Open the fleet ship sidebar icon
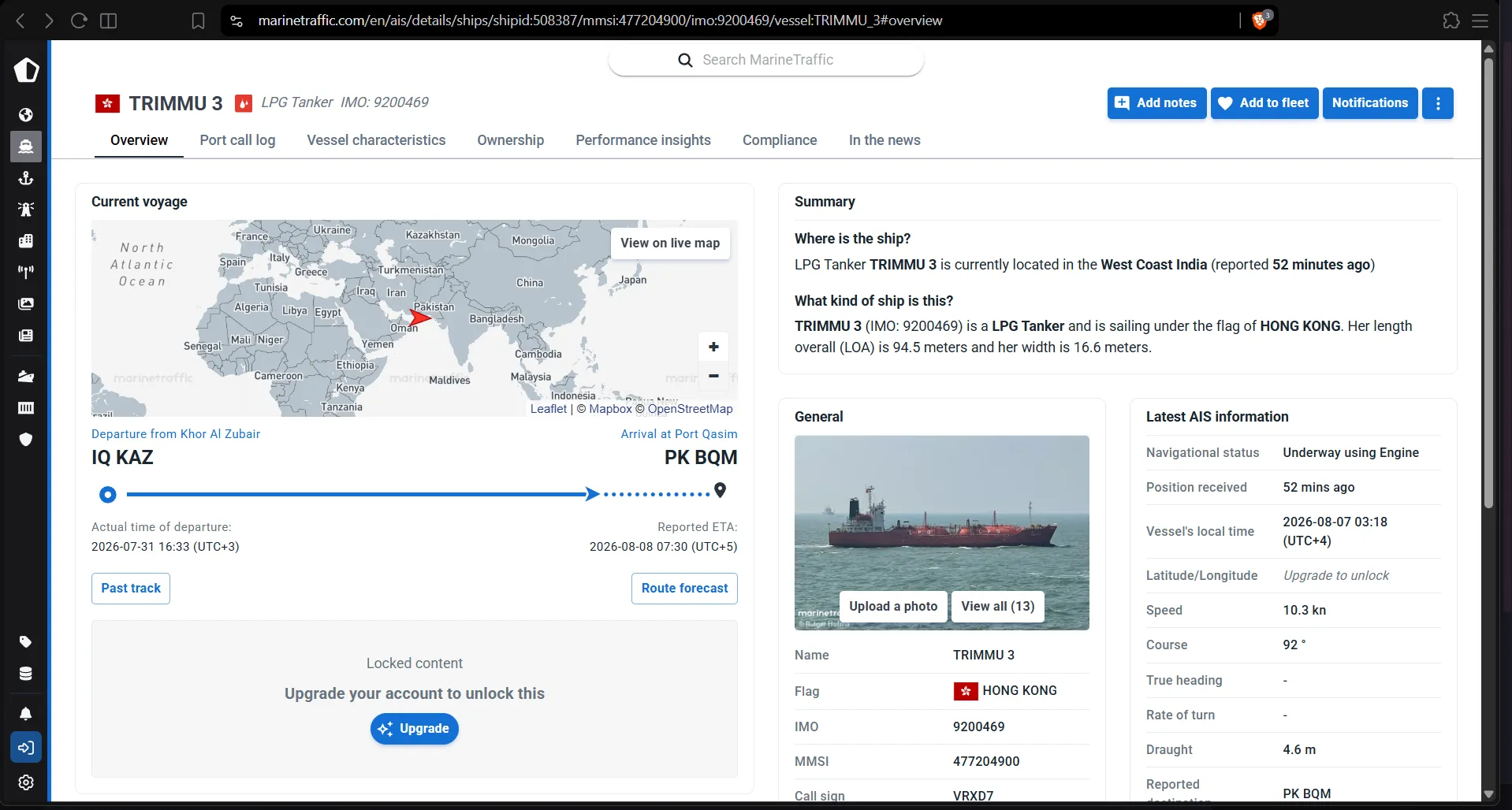 26,377
